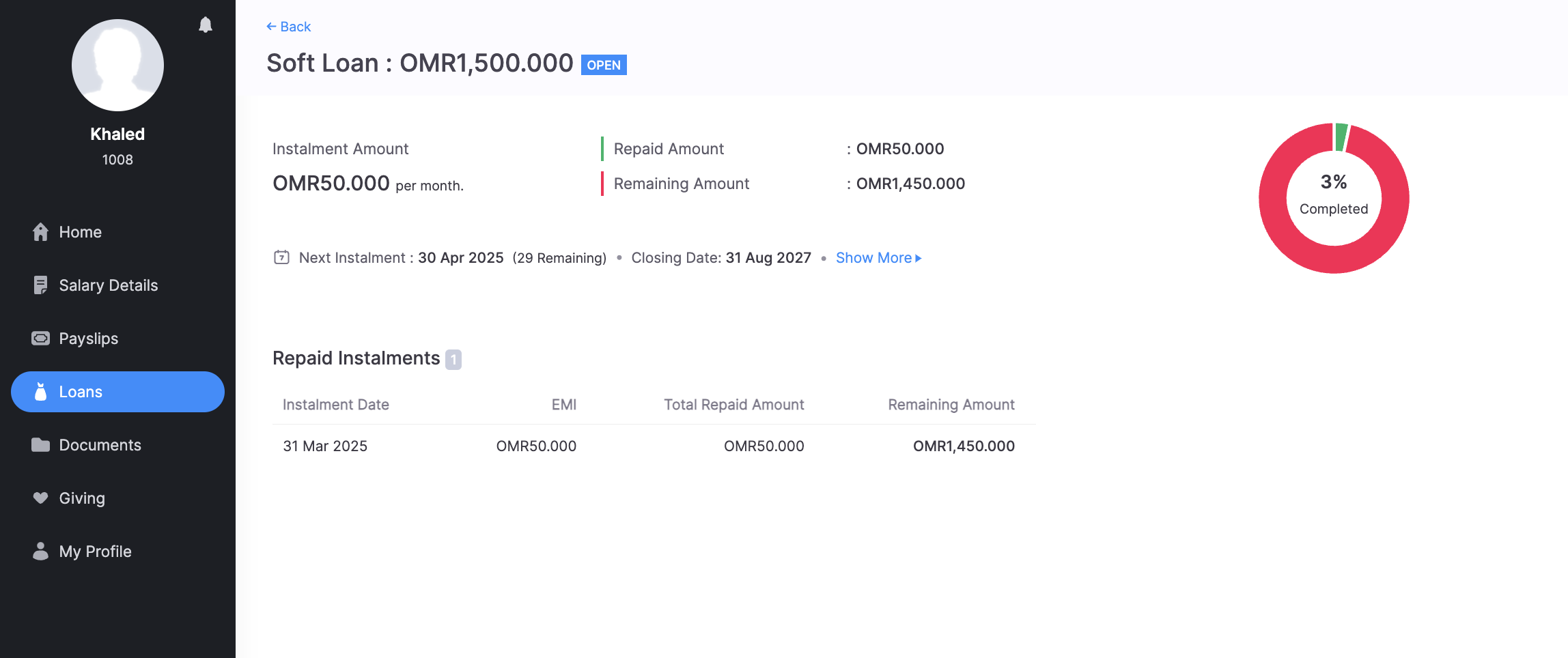Click the Repaid Instalments count badge

point(453,359)
